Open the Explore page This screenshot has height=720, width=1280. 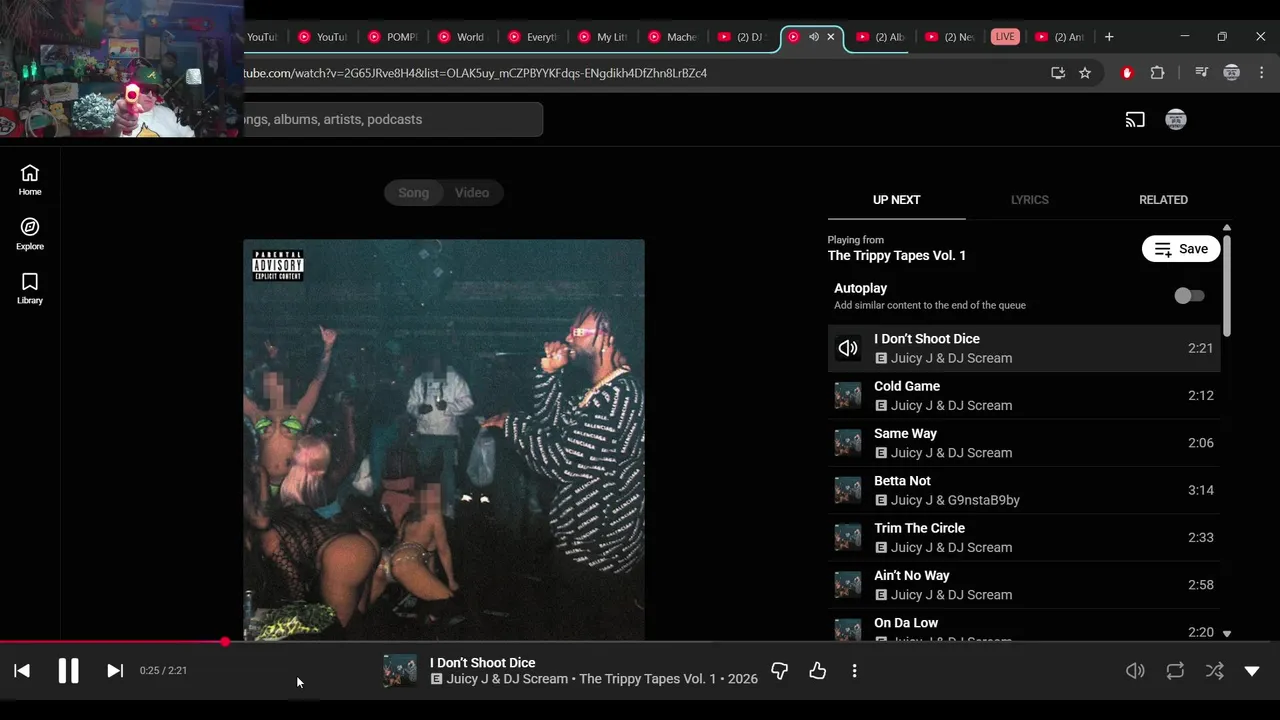[30, 234]
